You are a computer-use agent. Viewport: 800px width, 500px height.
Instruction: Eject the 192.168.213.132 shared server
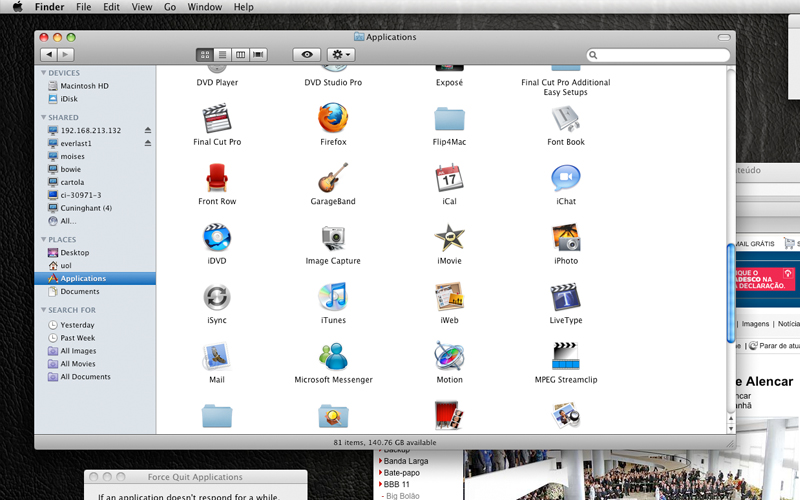point(147,130)
